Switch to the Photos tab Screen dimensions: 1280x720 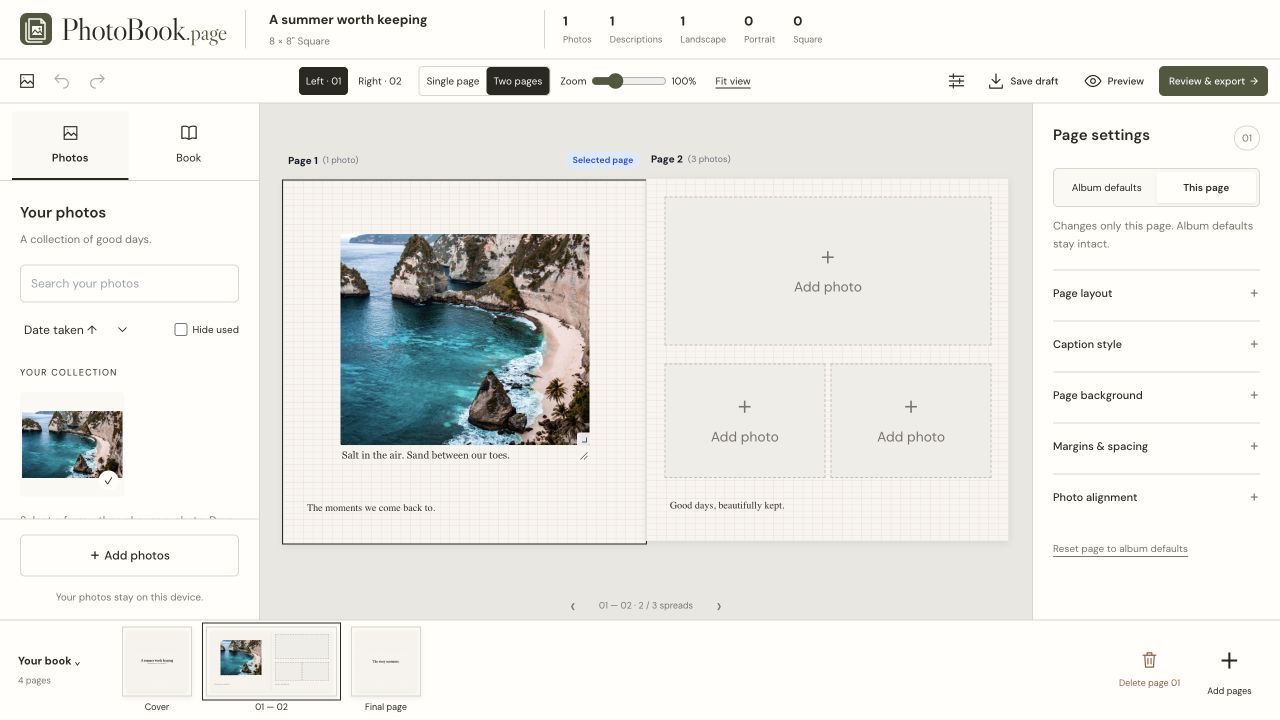pos(70,145)
